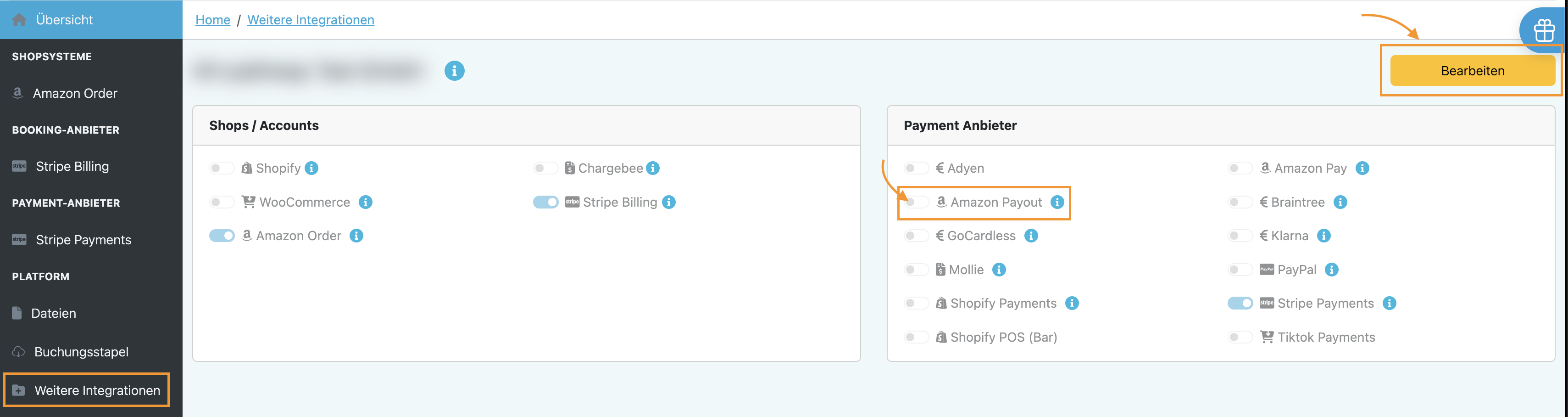Click info icon next to Shopify

point(311,168)
